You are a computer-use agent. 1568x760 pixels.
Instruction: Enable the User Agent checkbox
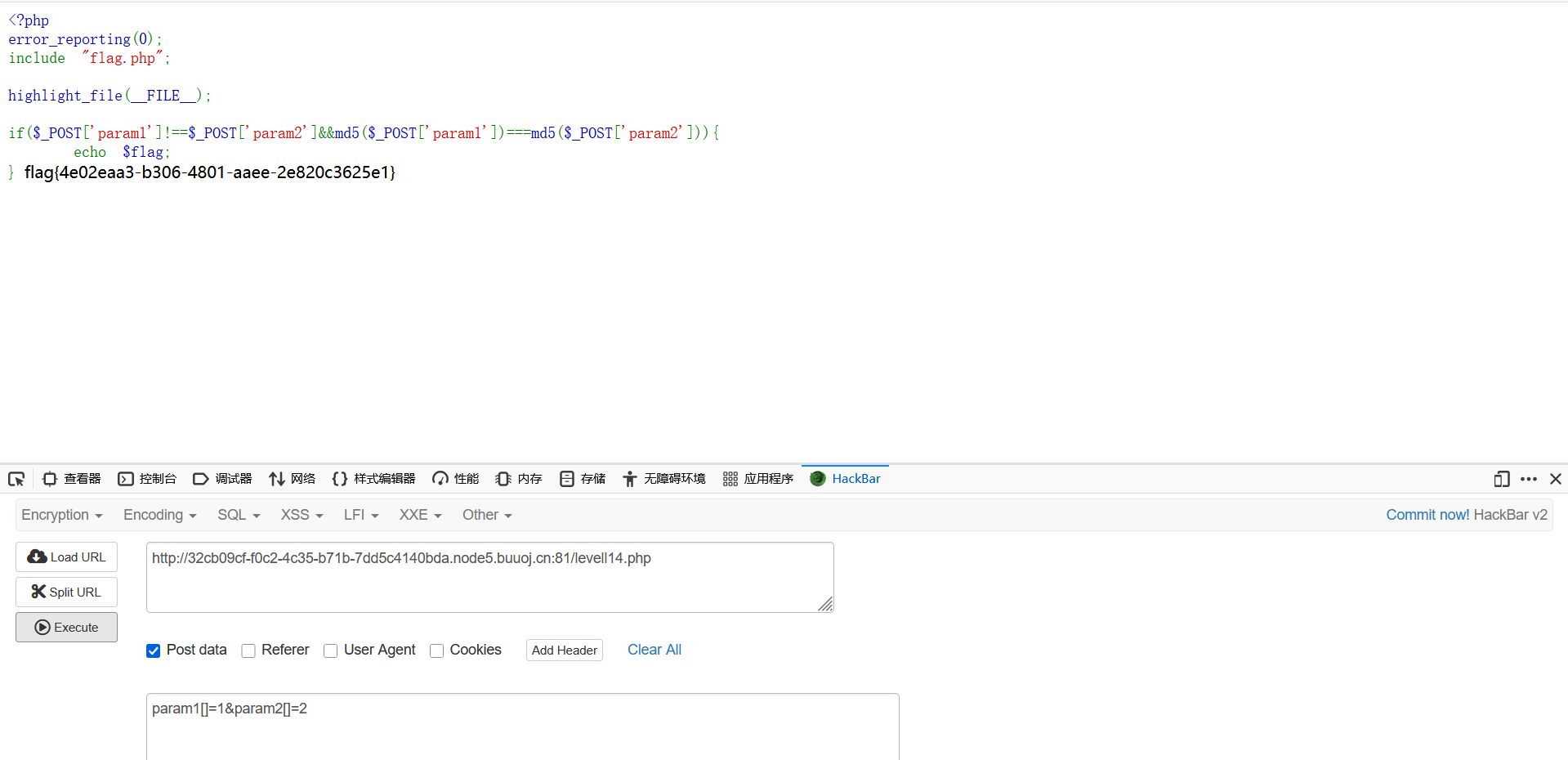coord(331,650)
